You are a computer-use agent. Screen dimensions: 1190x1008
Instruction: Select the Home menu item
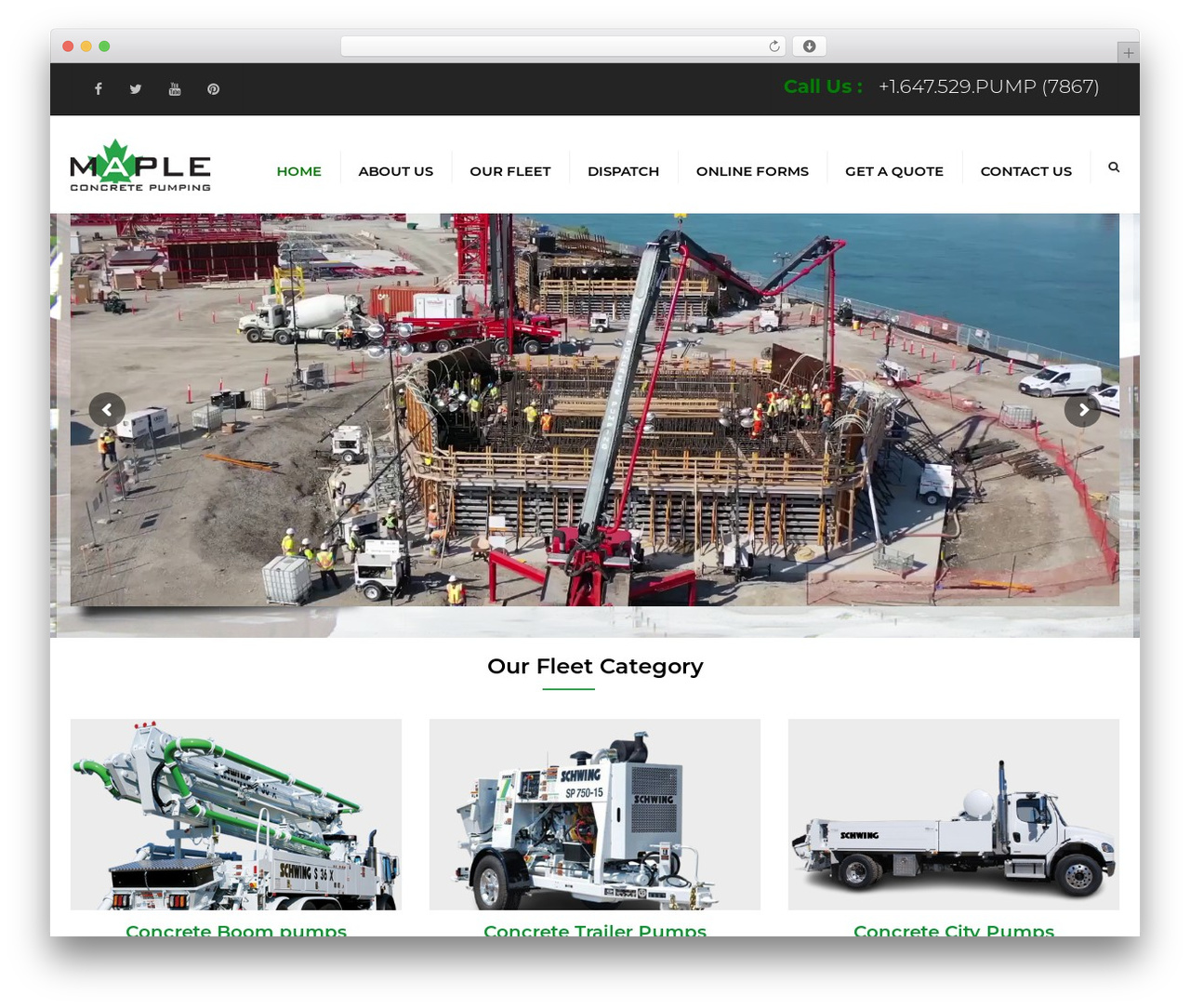coord(299,171)
